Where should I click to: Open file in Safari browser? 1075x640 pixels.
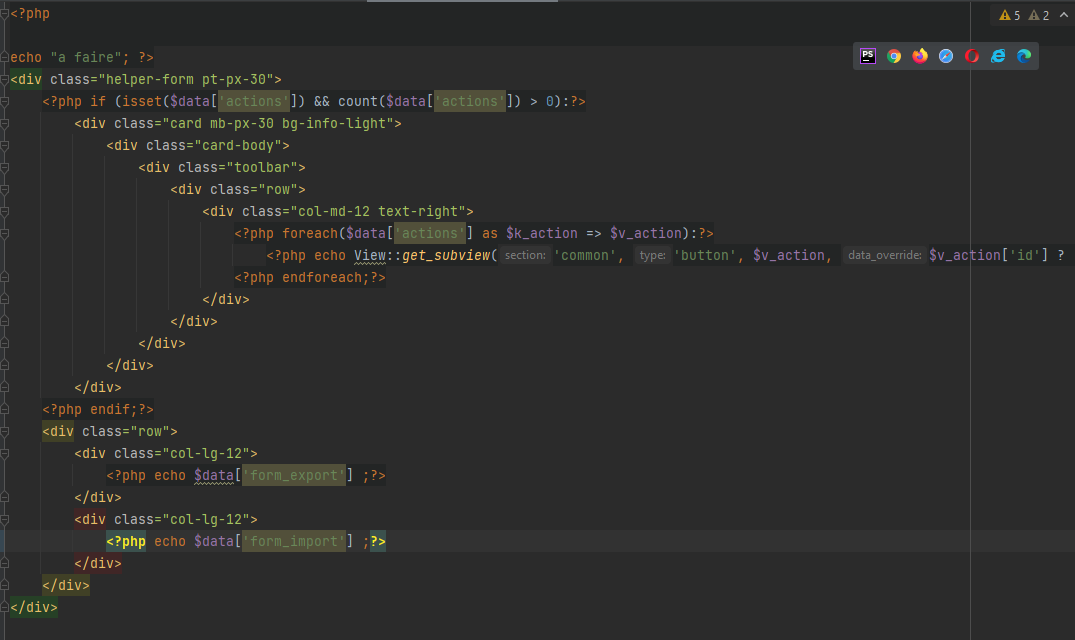coord(946,56)
